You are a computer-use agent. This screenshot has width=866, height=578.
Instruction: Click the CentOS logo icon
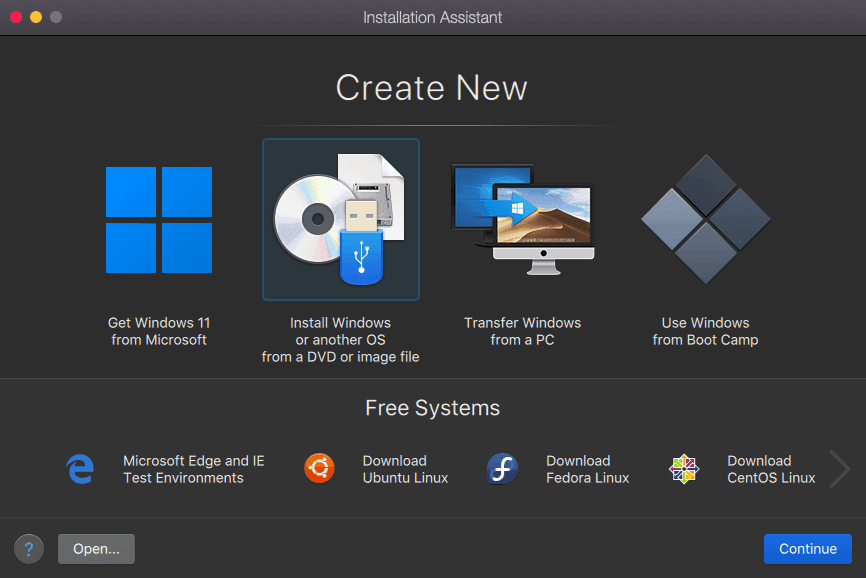(x=684, y=469)
